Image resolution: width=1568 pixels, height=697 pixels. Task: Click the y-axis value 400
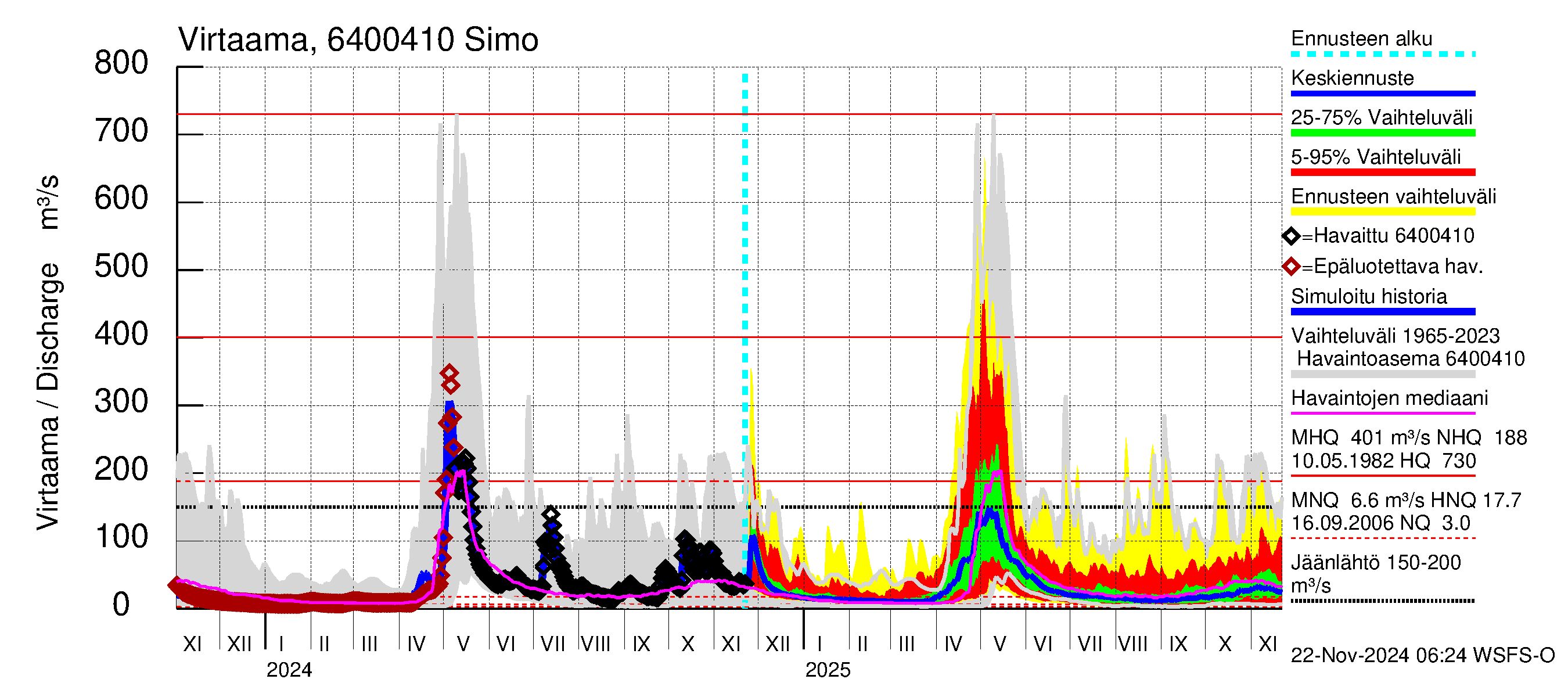tap(121, 334)
